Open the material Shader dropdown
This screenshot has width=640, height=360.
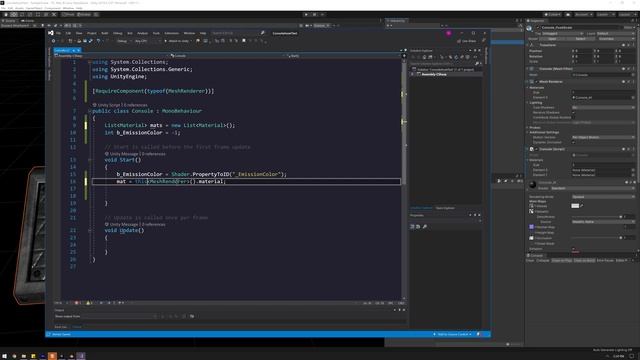(x=593, y=188)
